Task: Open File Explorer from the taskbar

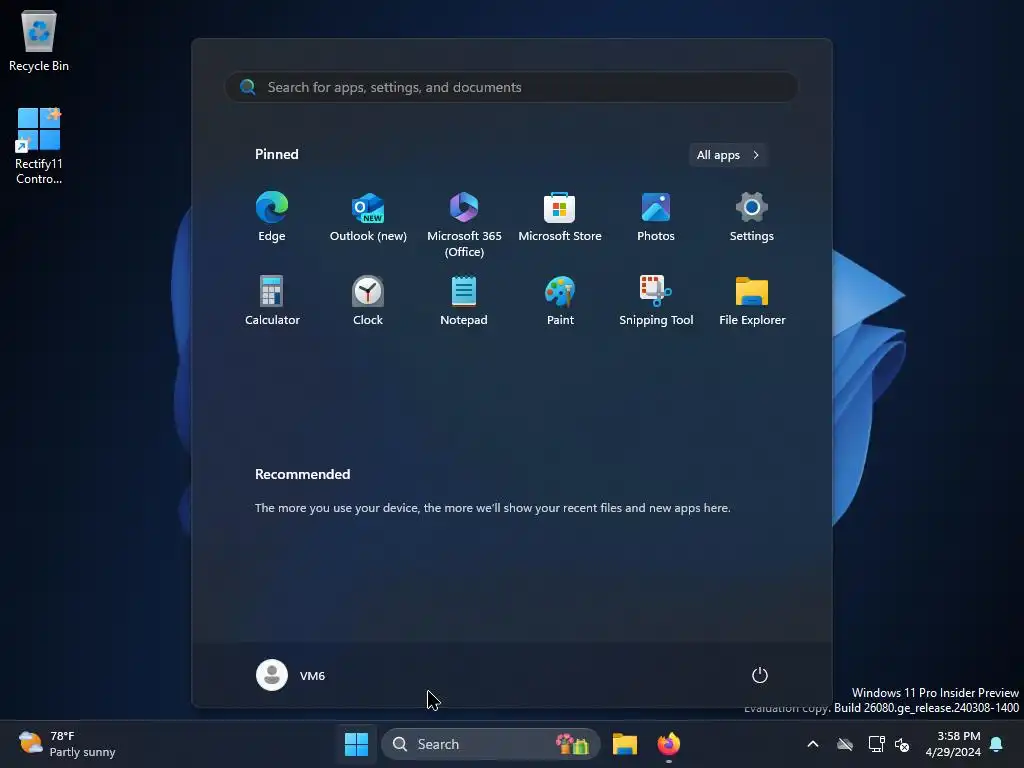Action: pos(624,744)
